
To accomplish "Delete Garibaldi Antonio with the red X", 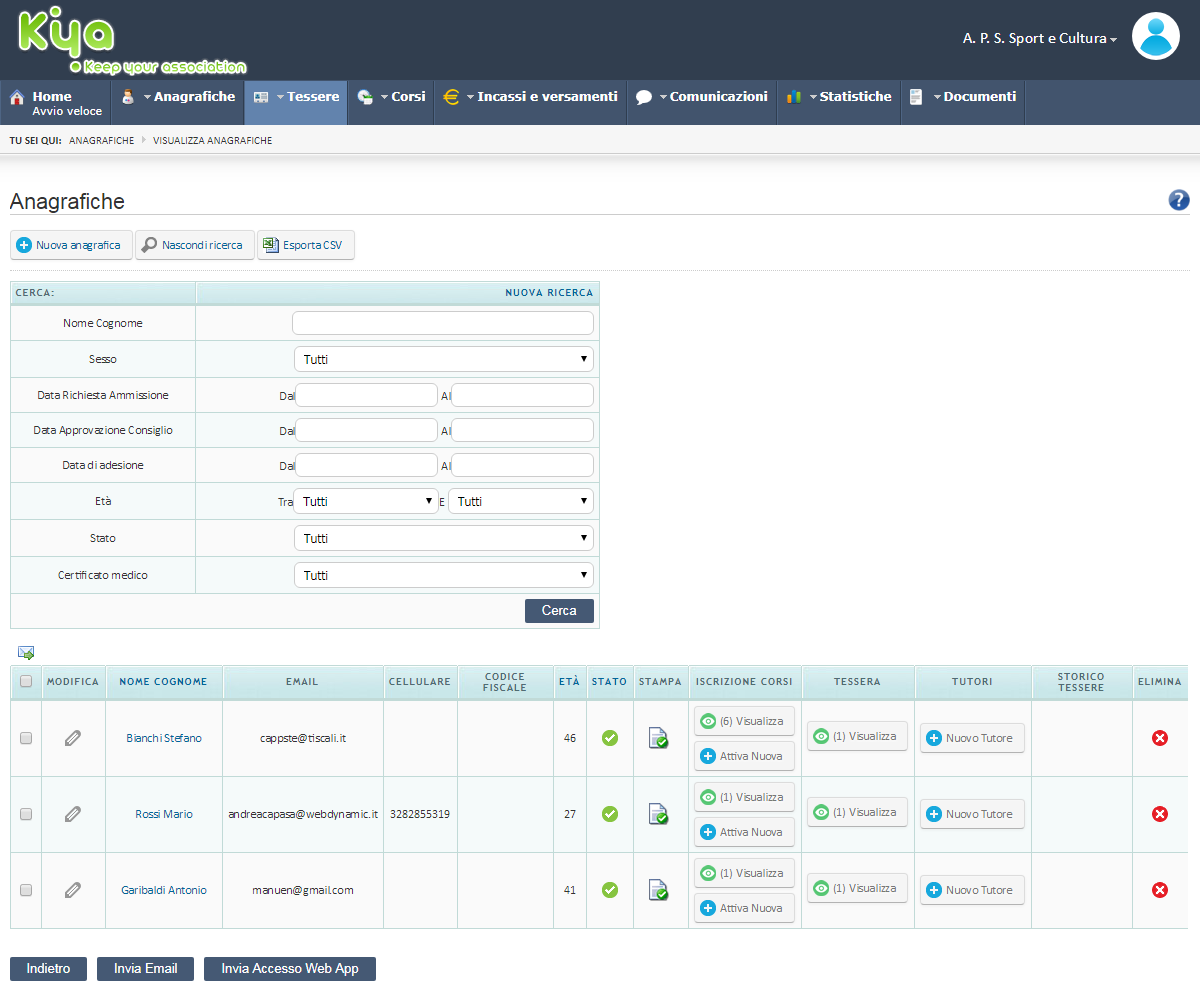I will [x=1160, y=890].
